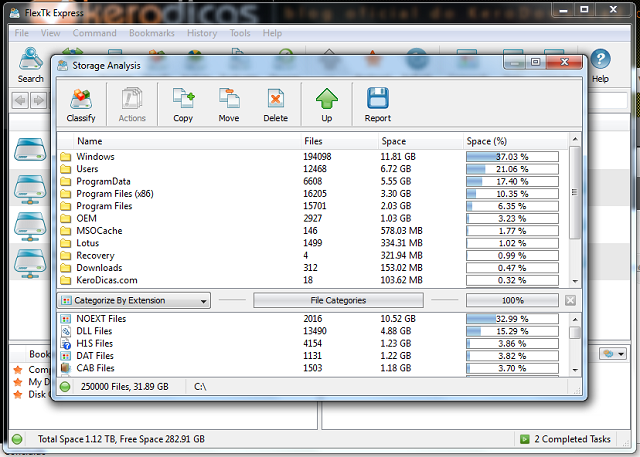
Task: Open the Help menu
Action: click(x=272, y=33)
